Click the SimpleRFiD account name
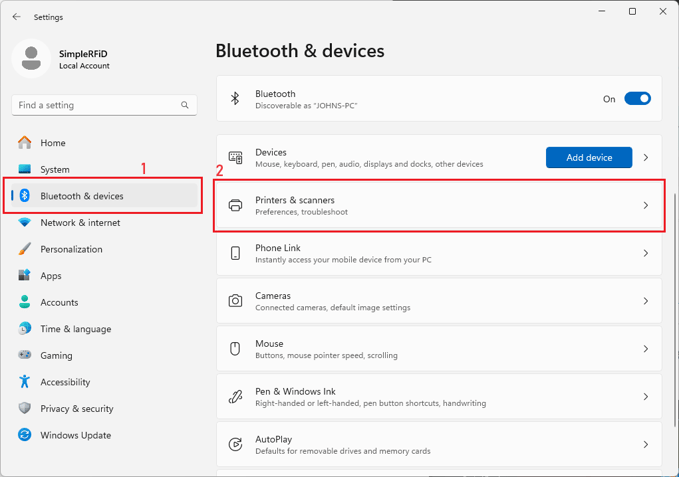This screenshot has height=477, width=679. tap(83, 54)
